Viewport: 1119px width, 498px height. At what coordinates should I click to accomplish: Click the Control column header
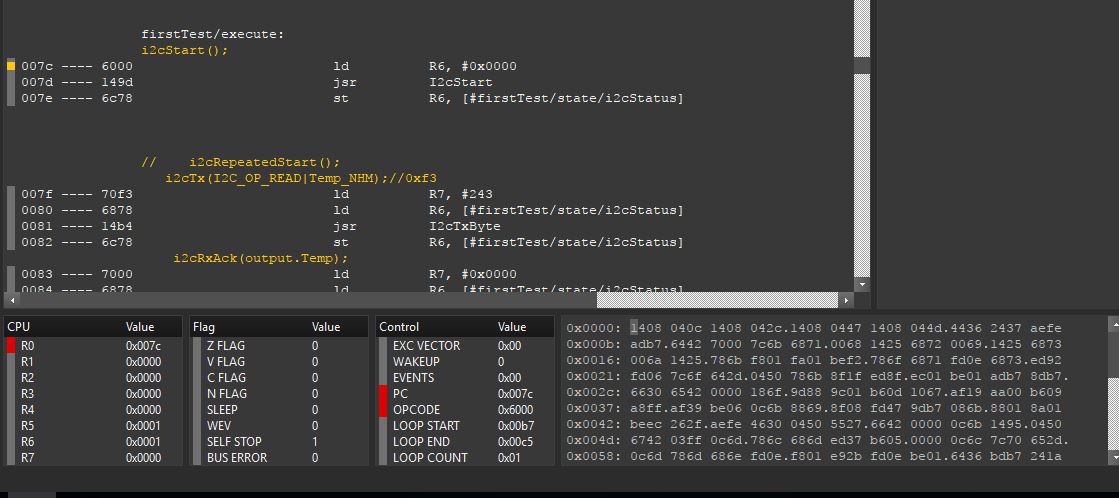tap(399, 327)
